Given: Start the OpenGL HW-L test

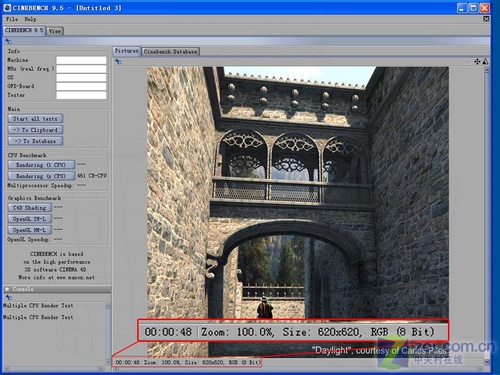Looking at the screenshot, I should 29,230.
